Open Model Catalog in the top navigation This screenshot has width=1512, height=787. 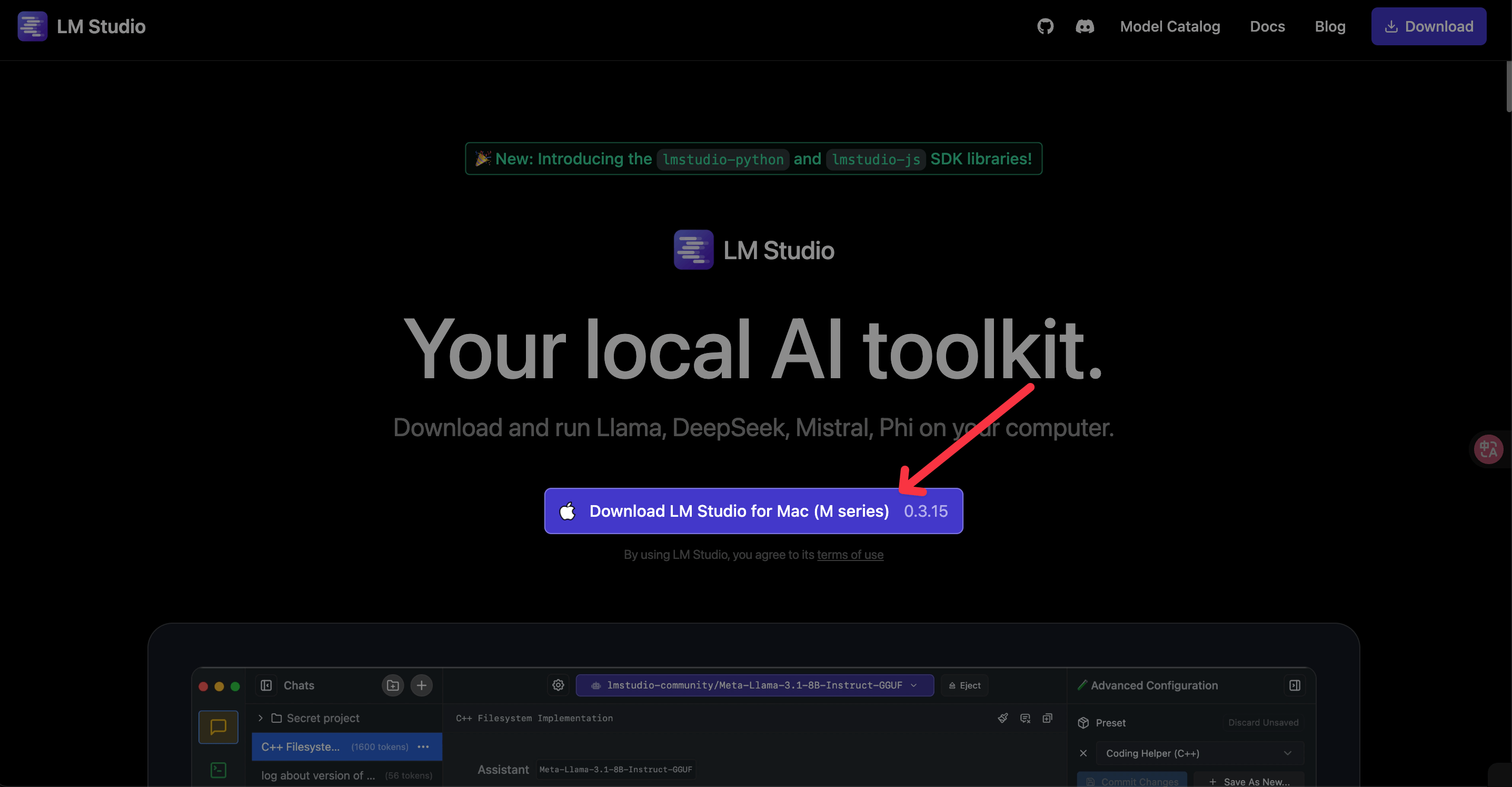[x=1169, y=26]
